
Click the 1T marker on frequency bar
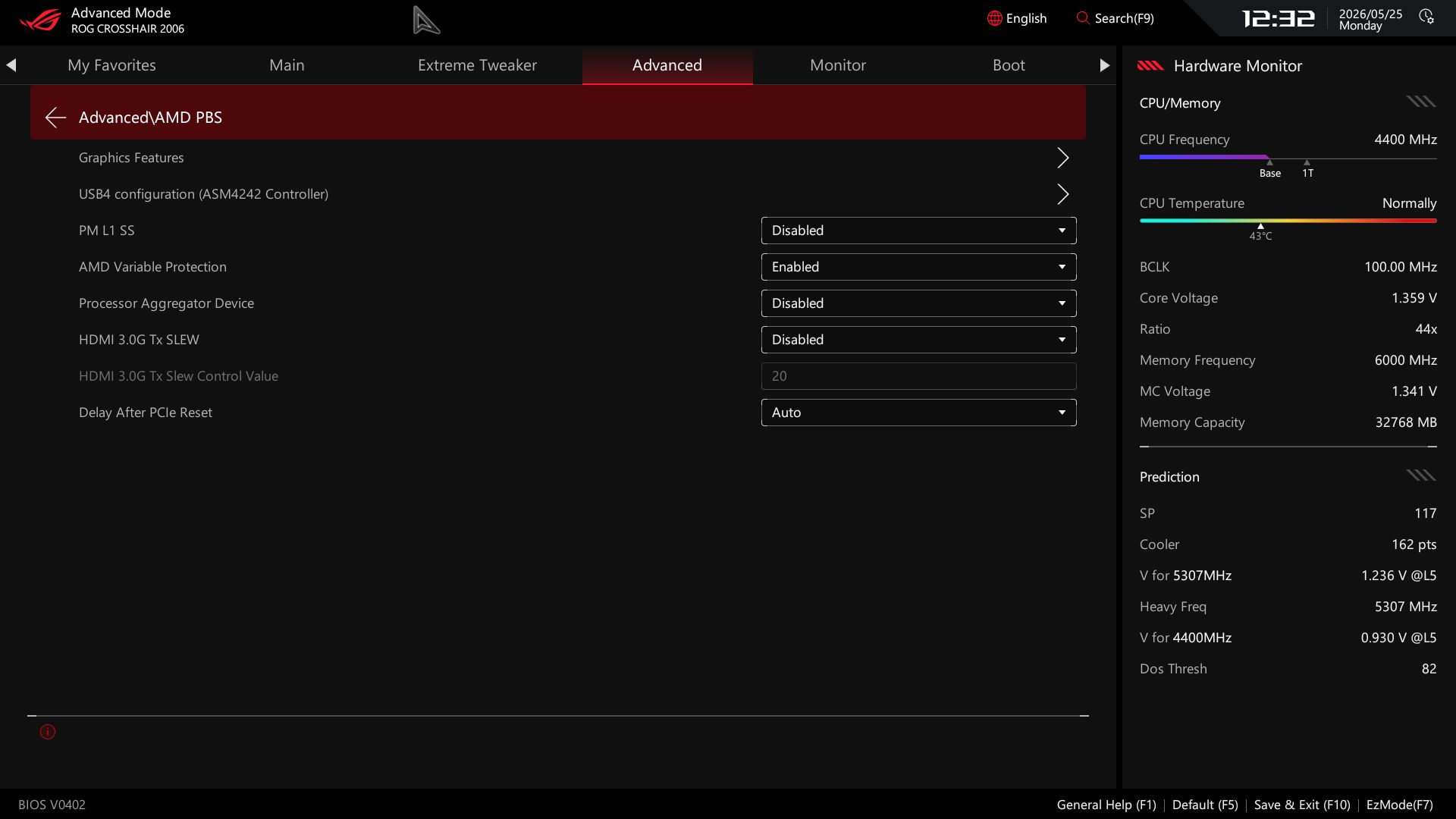click(x=1307, y=170)
